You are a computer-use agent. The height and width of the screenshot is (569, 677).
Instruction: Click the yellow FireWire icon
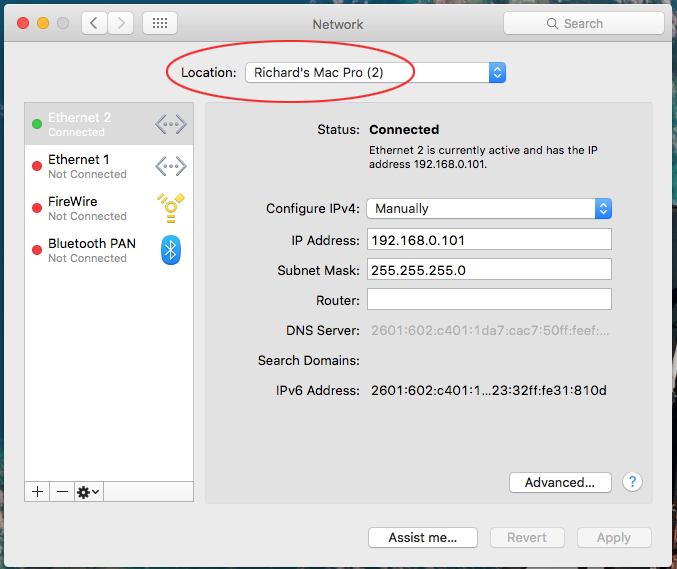[x=171, y=208]
